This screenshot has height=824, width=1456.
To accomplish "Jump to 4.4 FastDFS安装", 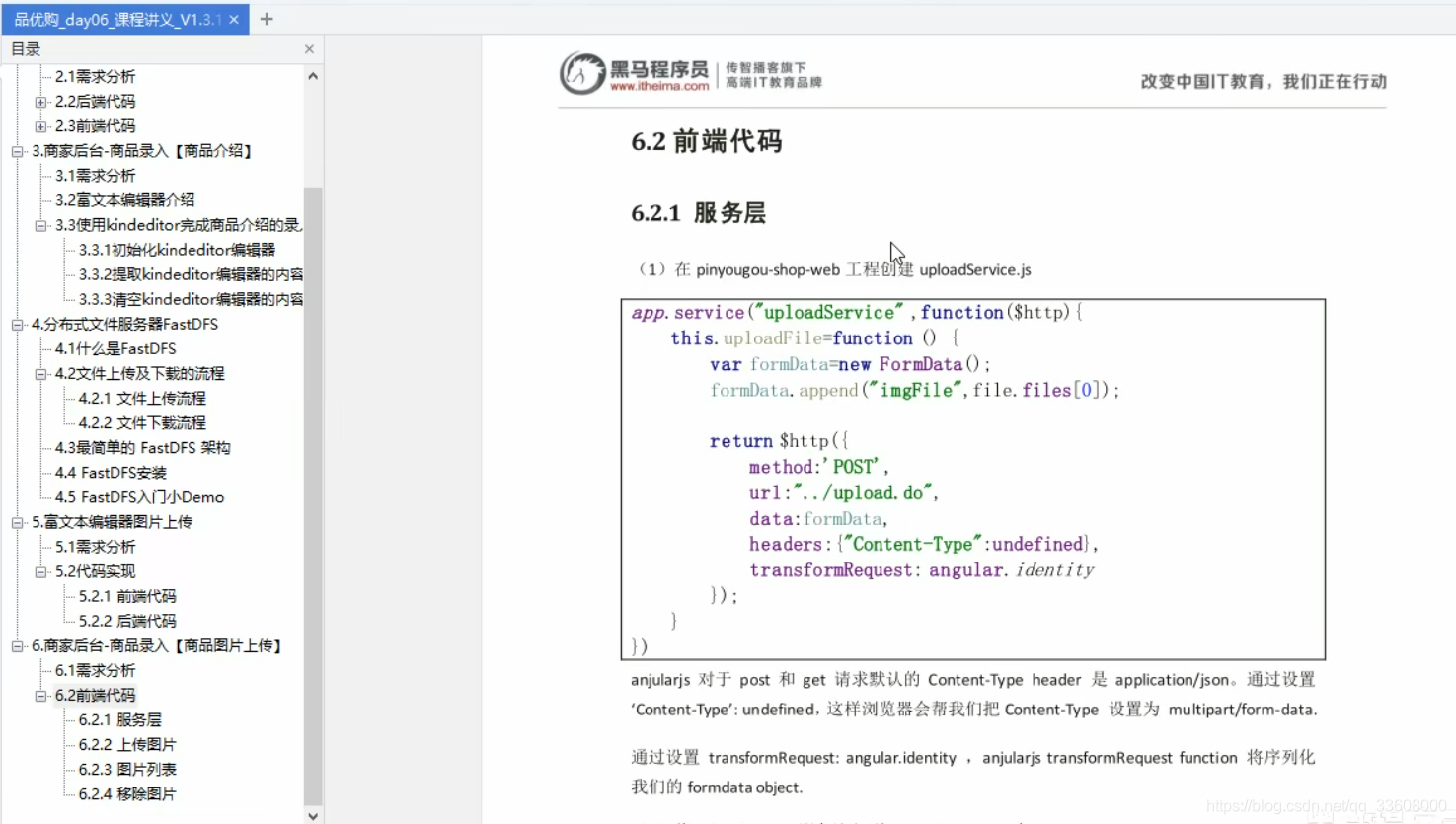I will coord(111,473).
